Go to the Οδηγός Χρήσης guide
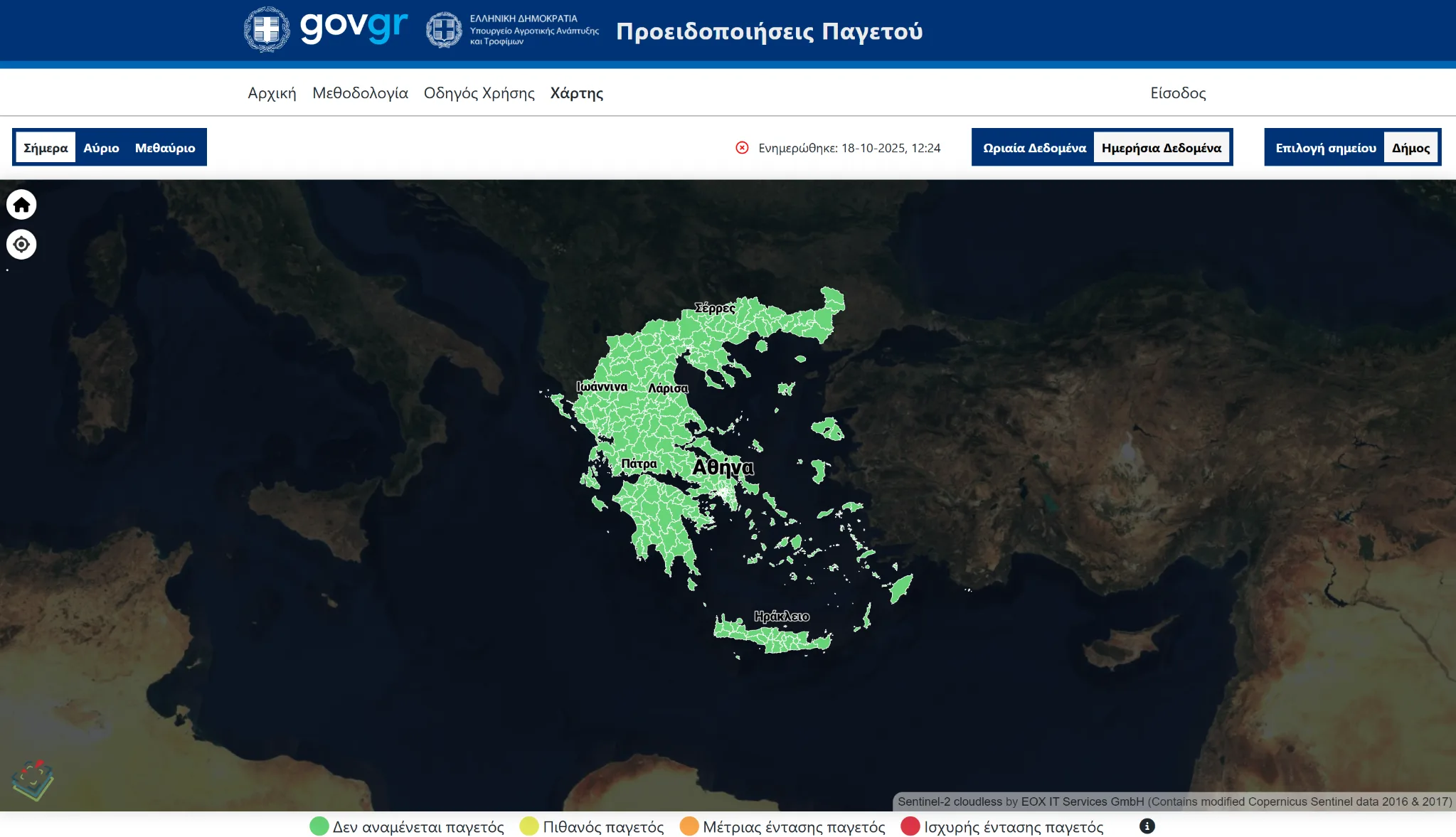 (x=479, y=93)
